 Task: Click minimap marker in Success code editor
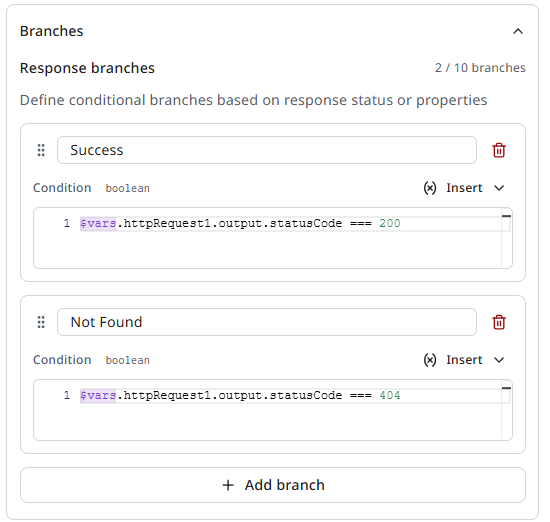pos(506,216)
